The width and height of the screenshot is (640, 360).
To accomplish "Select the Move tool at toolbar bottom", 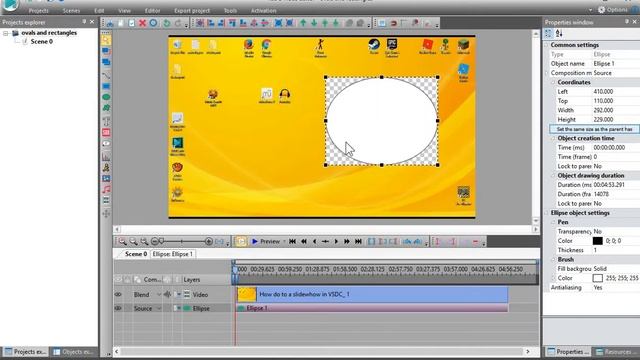I will 106,213.
